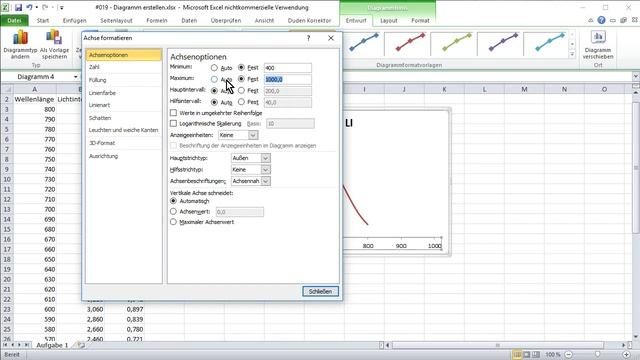The width and height of the screenshot is (640, 360).
Task: Expand the Name Box dropdown arrow
Action: coord(76,77)
